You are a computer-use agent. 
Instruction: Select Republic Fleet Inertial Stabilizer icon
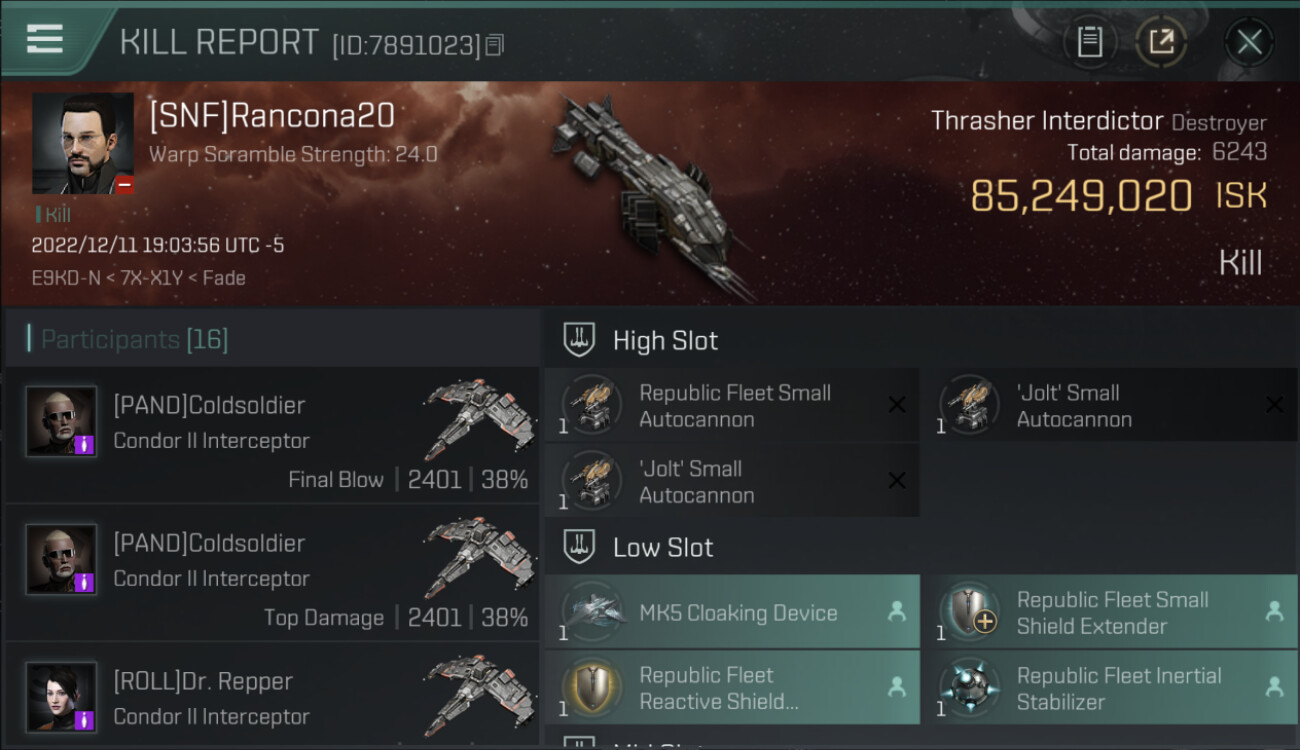tap(969, 688)
